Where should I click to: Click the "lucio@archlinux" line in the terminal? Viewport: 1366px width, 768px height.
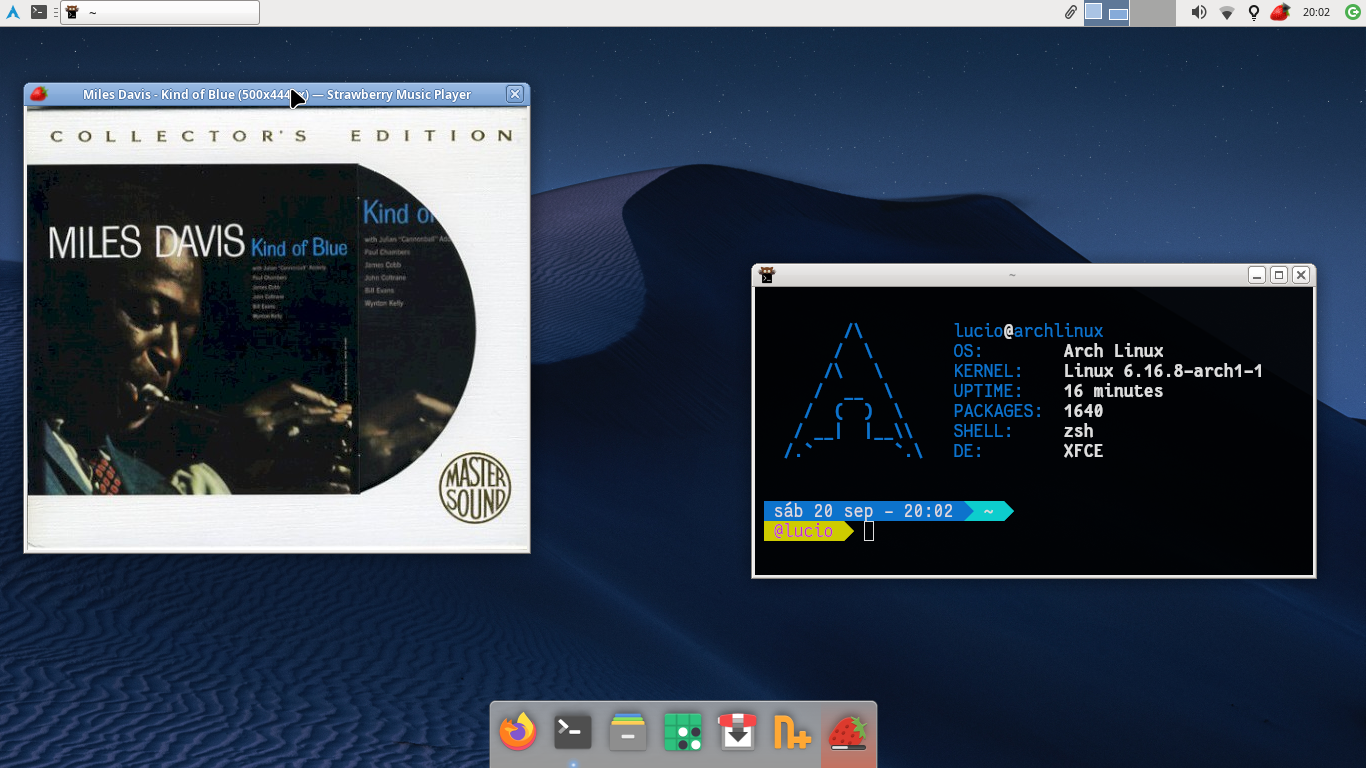tap(1028, 331)
